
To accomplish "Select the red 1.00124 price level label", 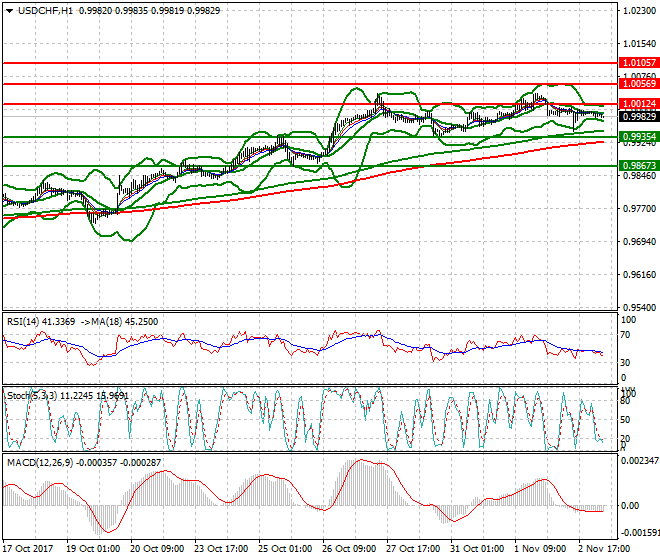I will 639,104.
